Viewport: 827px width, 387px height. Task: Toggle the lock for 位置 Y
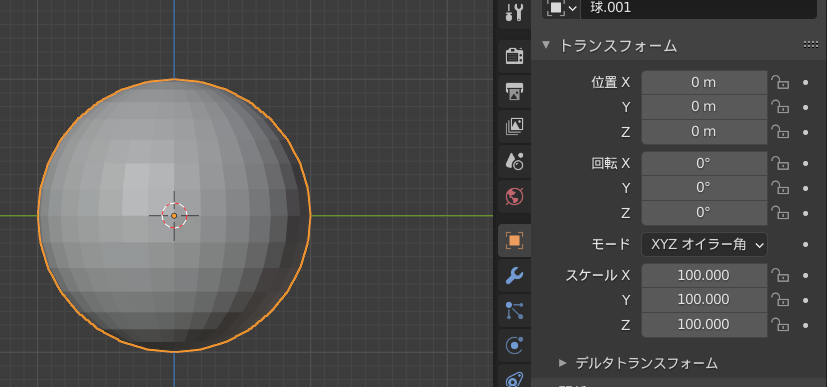click(x=780, y=107)
